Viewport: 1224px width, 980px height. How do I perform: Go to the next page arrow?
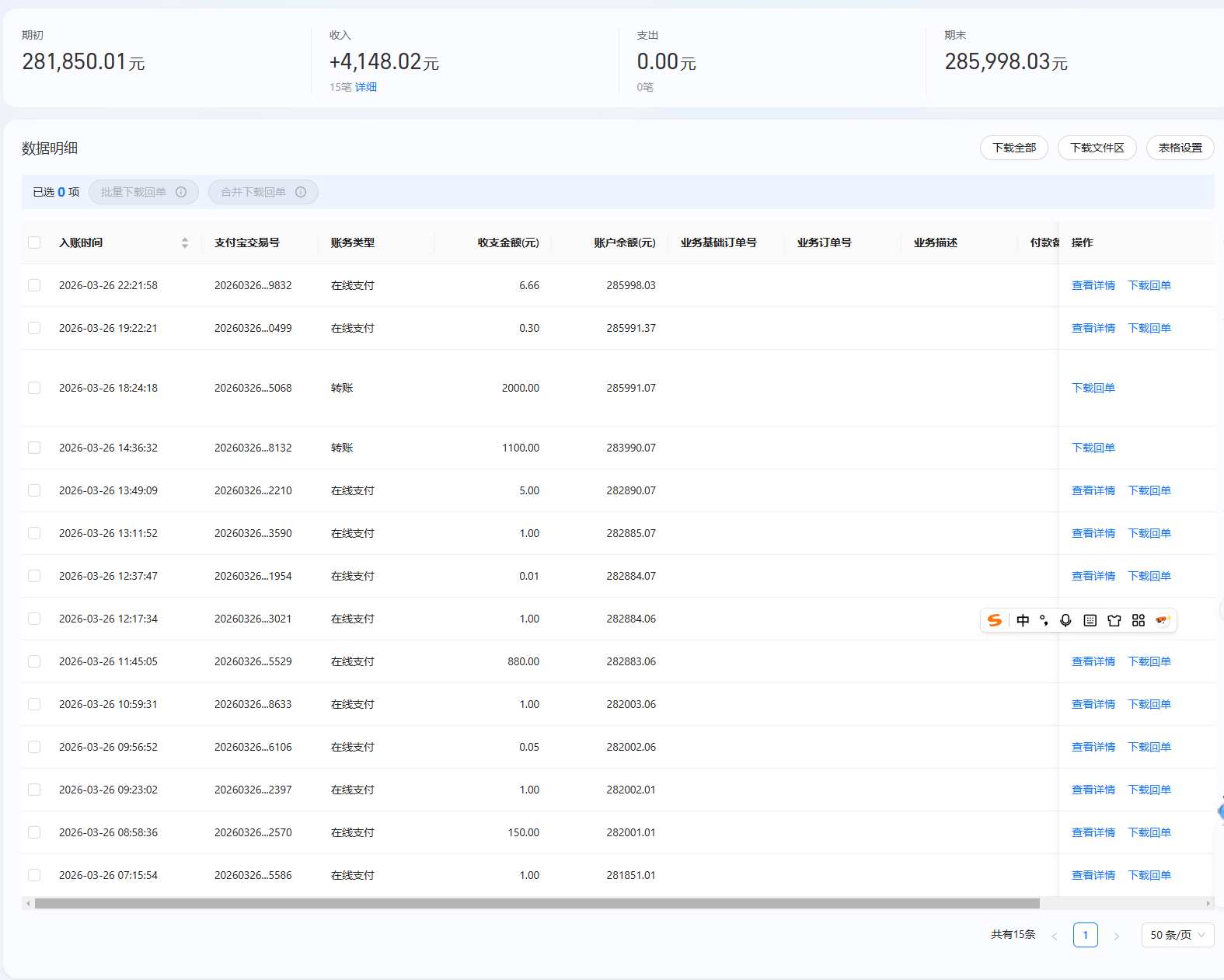pyautogui.click(x=1117, y=936)
